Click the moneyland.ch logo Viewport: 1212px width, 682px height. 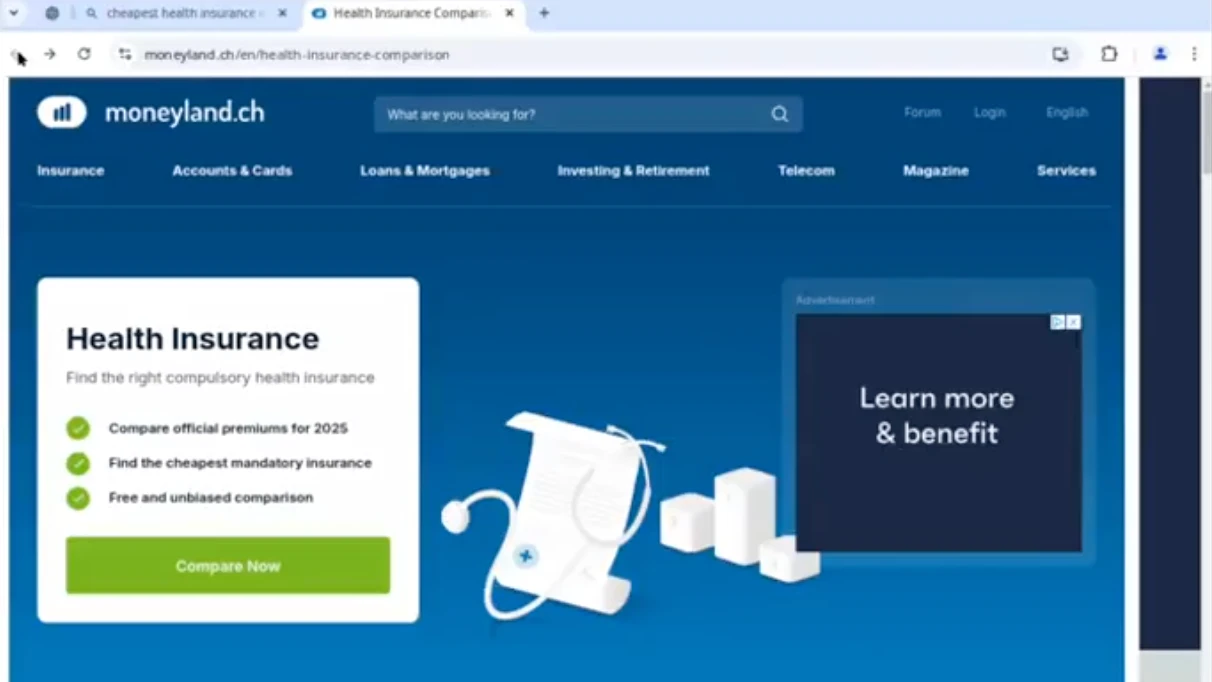pos(151,113)
